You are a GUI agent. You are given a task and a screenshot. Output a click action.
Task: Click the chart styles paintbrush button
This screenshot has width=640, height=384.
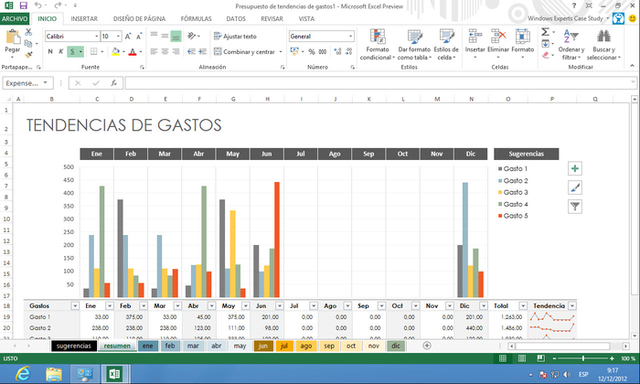click(575, 188)
